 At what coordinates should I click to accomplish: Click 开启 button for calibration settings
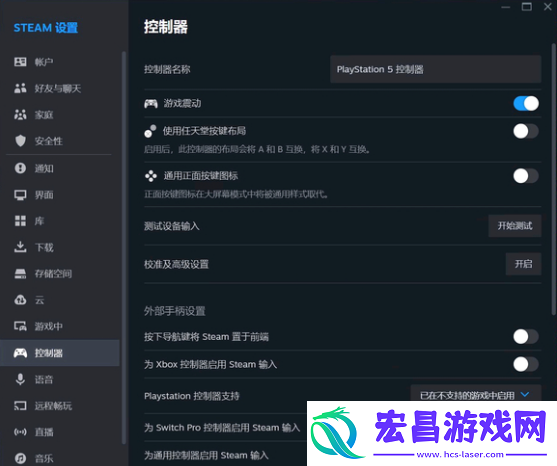coord(523,264)
